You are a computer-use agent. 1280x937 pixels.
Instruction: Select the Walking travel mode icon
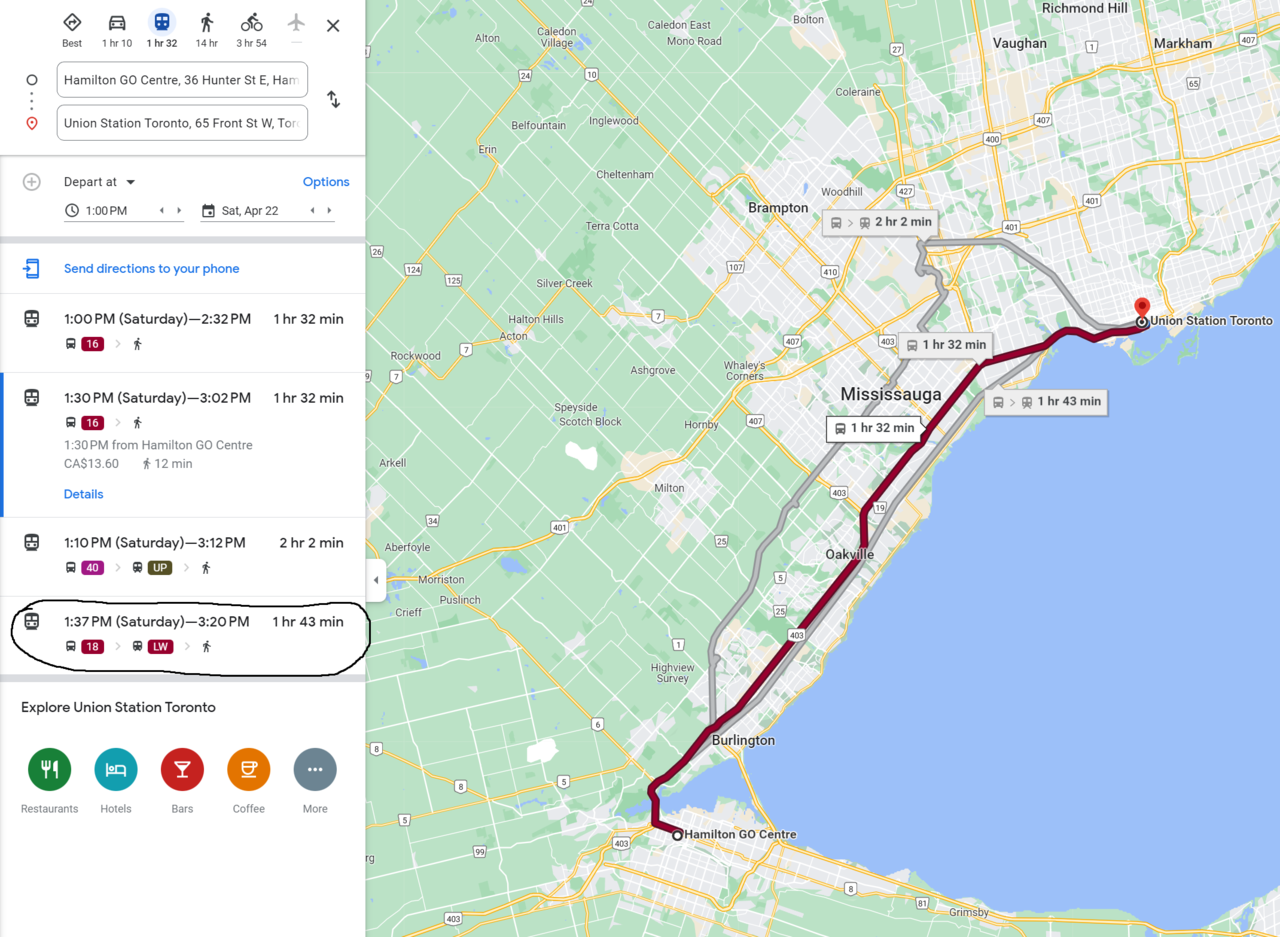pos(207,23)
